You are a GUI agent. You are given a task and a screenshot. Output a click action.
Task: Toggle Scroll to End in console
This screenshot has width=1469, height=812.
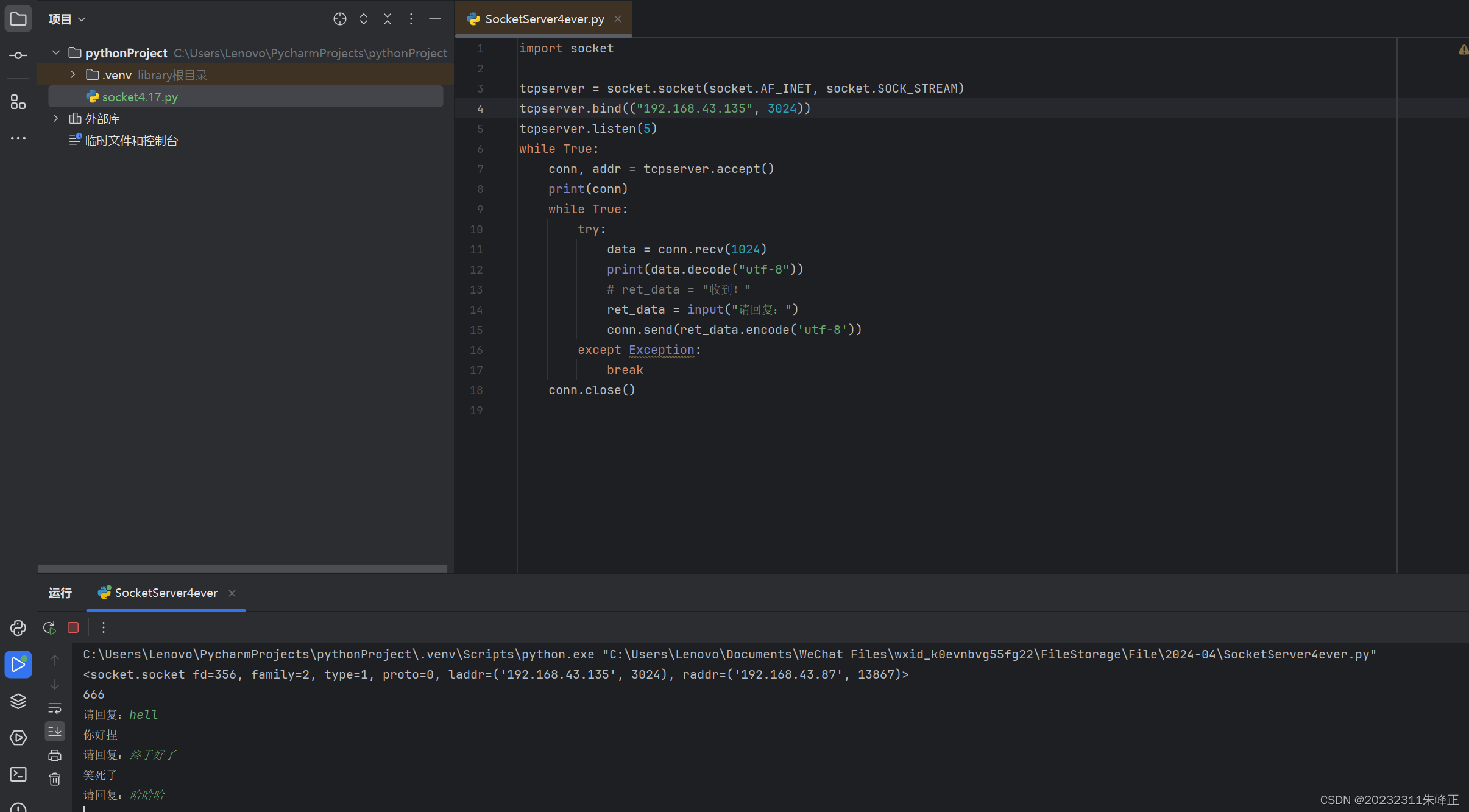(55, 732)
